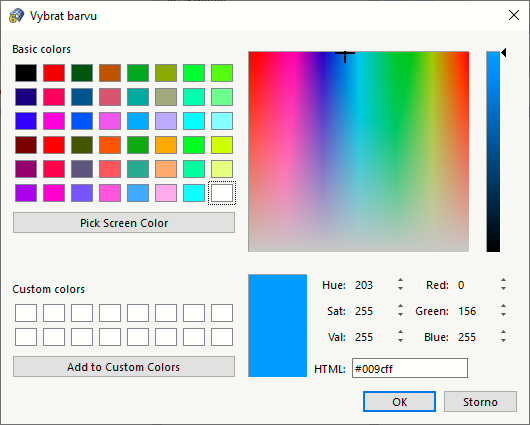Click the application icon in the title bar
The height and width of the screenshot is (425, 530).
tap(16, 16)
